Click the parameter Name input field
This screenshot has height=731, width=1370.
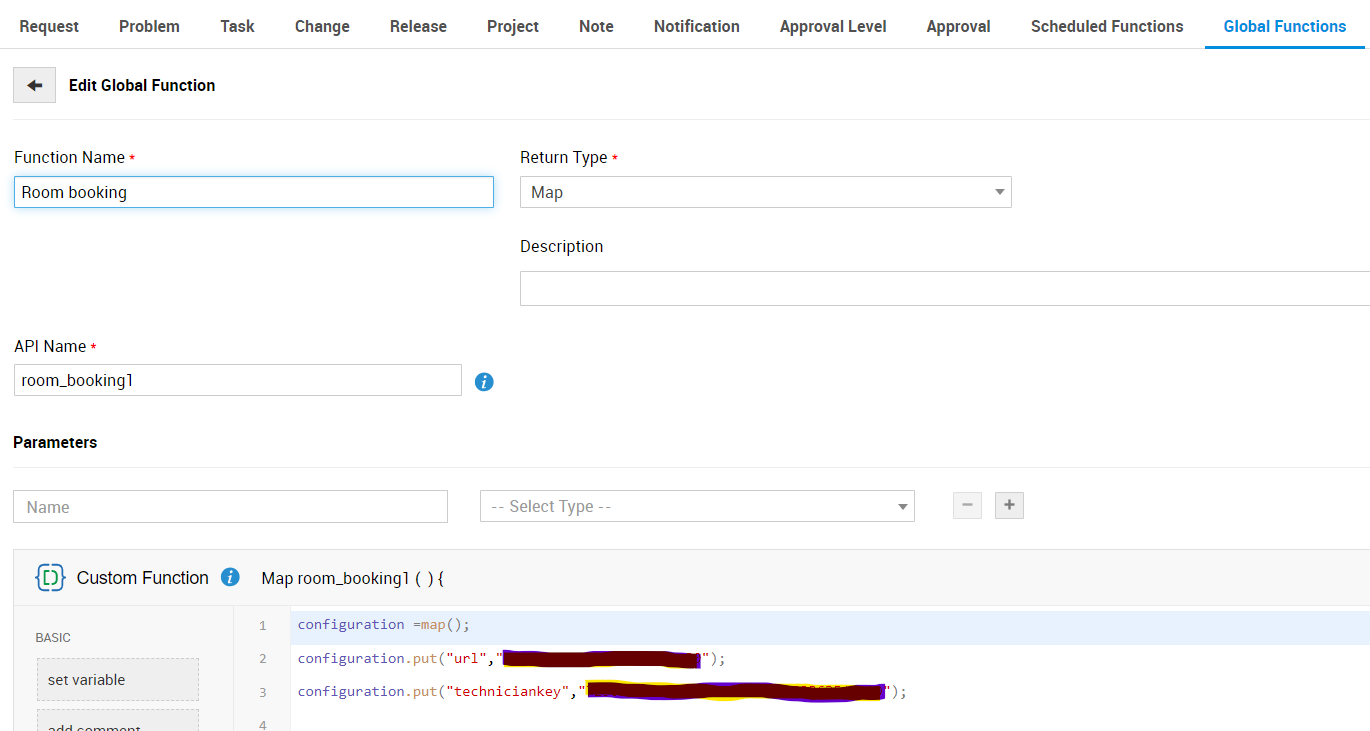(x=230, y=506)
